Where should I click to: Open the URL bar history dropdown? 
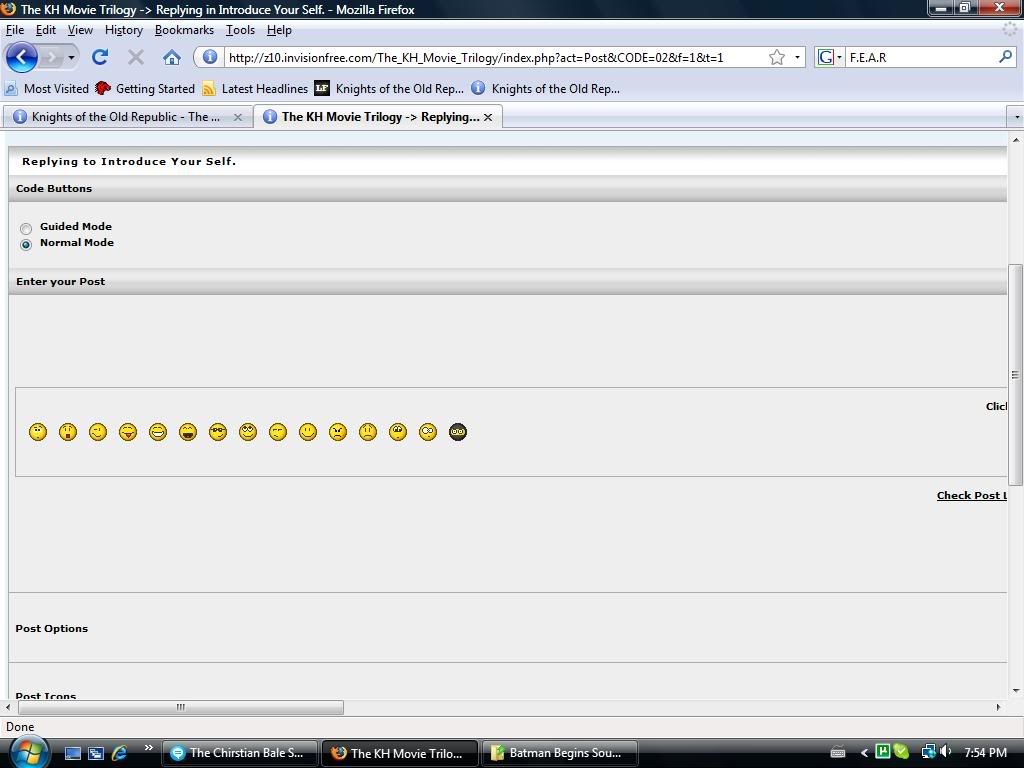[x=797, y=57]
